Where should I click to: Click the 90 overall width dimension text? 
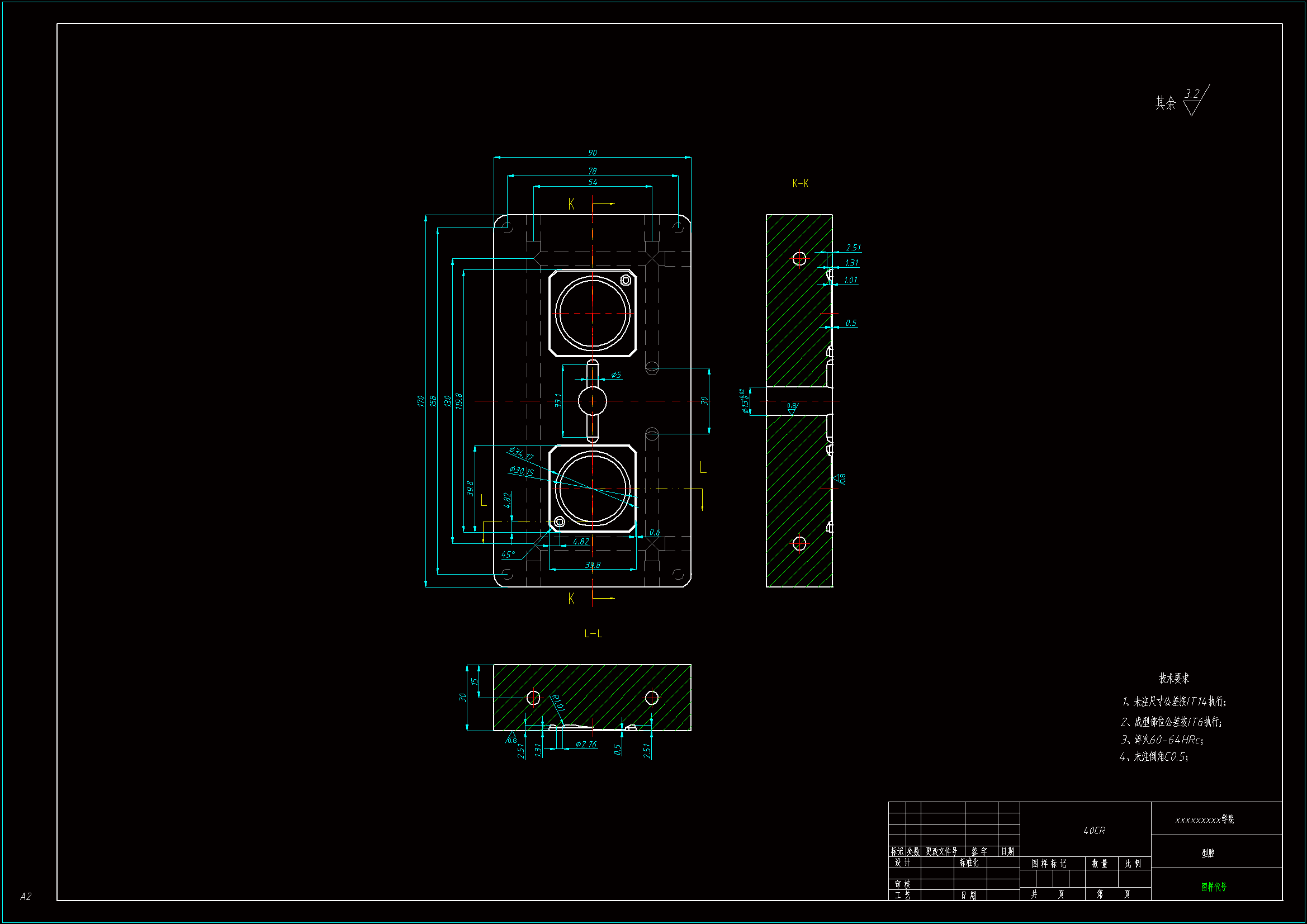pyautogui.click(x=592, y=153)
